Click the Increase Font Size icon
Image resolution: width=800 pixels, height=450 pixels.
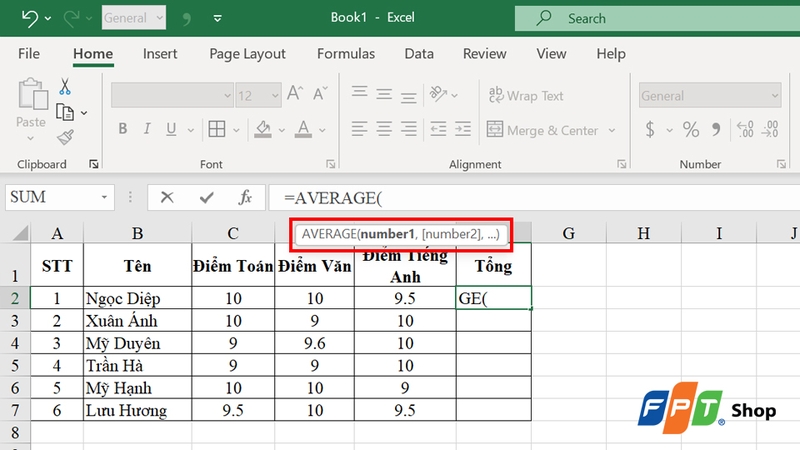[x=295, y=93]
